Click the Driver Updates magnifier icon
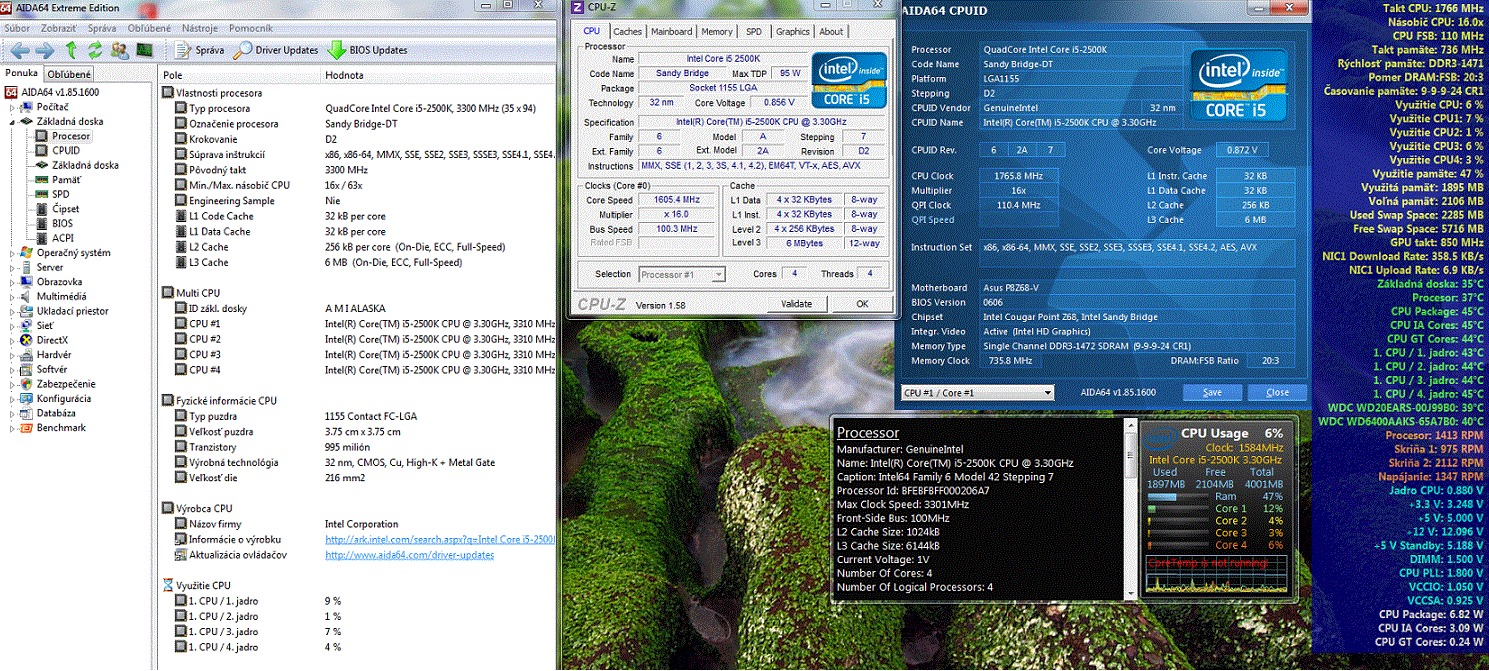1489x671 pixels. [242, 50]
